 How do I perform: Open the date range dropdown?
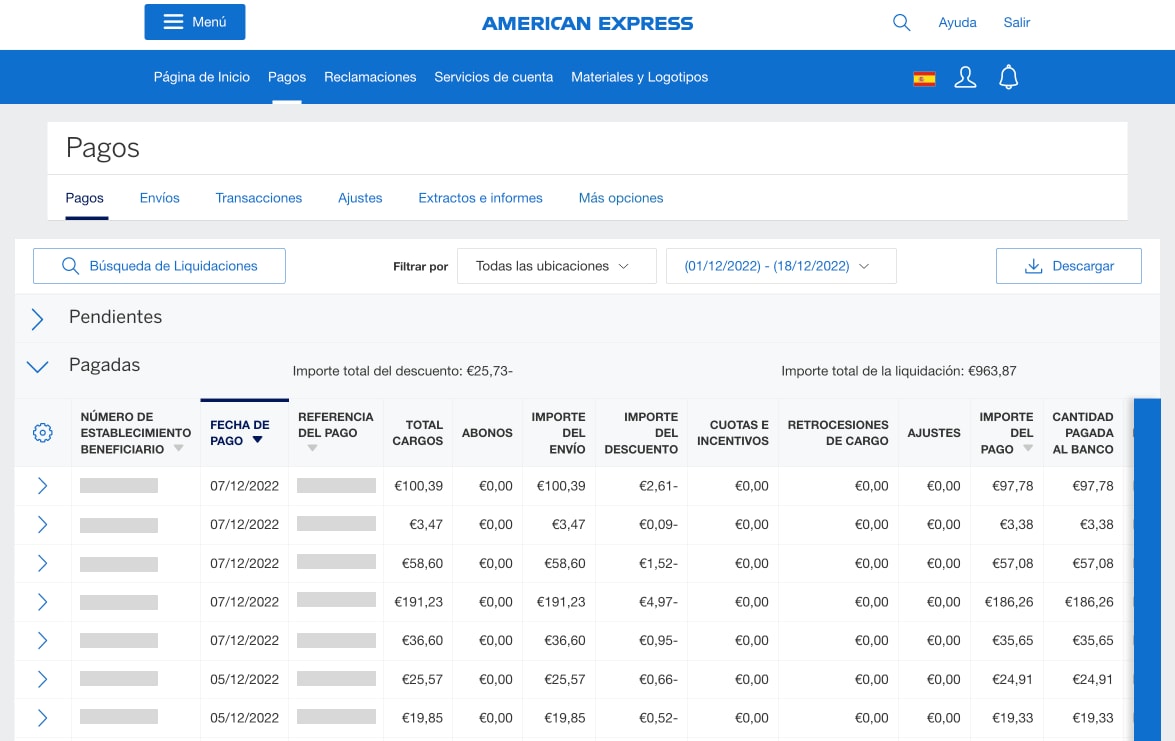pos(780,266)
